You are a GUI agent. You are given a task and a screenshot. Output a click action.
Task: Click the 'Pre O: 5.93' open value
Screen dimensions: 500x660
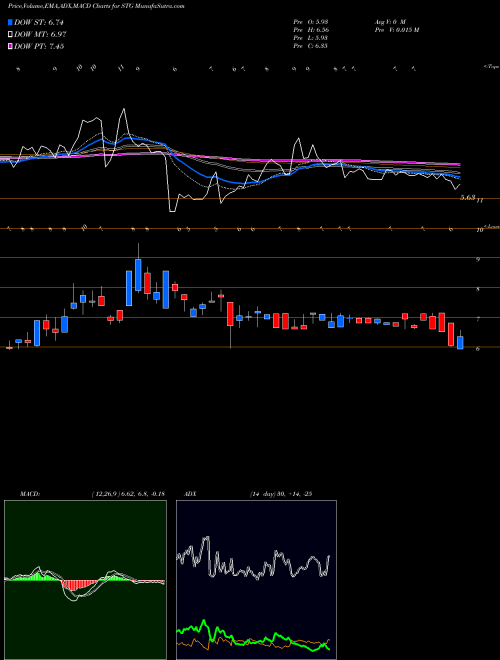click(311, 21)
